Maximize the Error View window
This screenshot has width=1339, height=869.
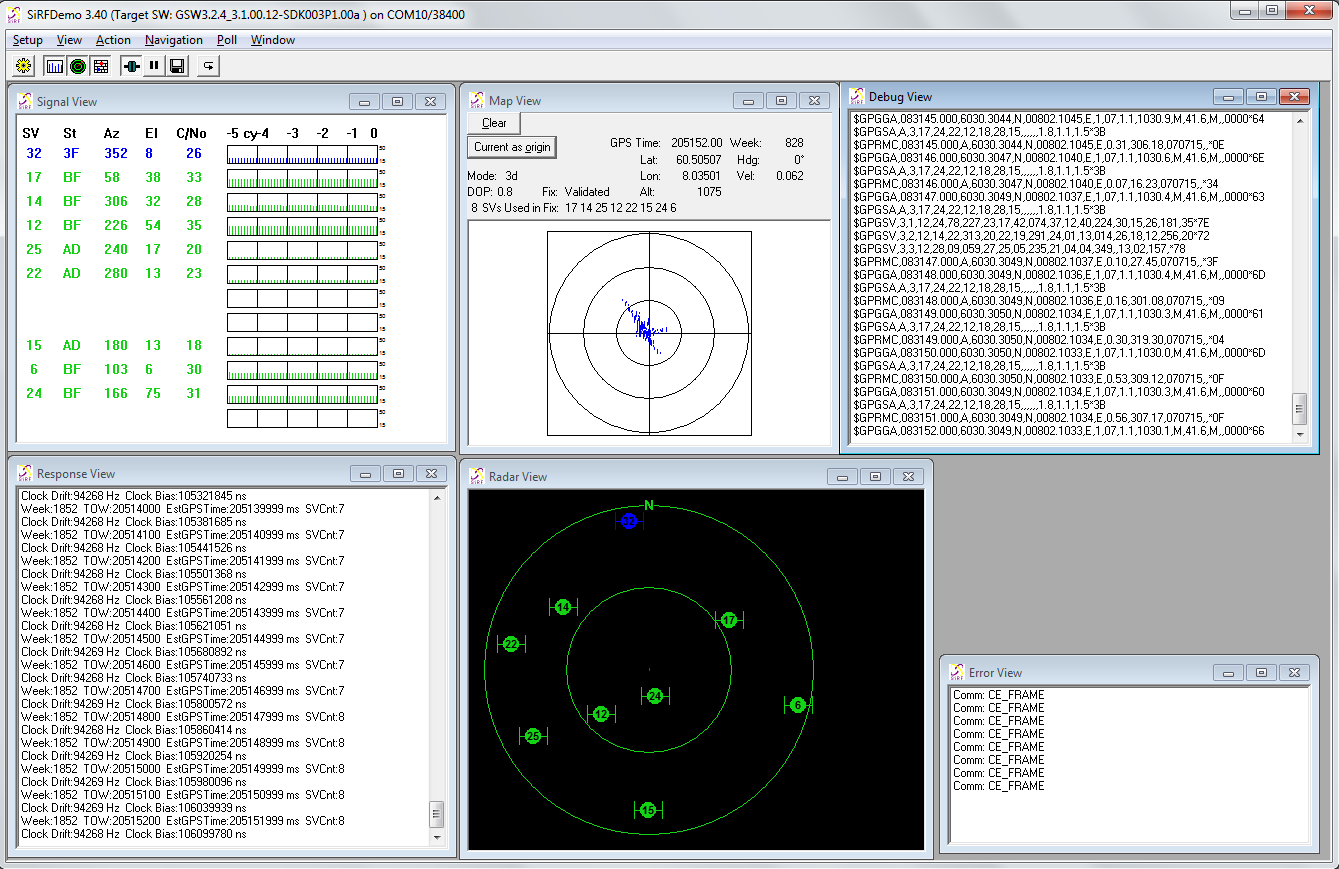1262,673
